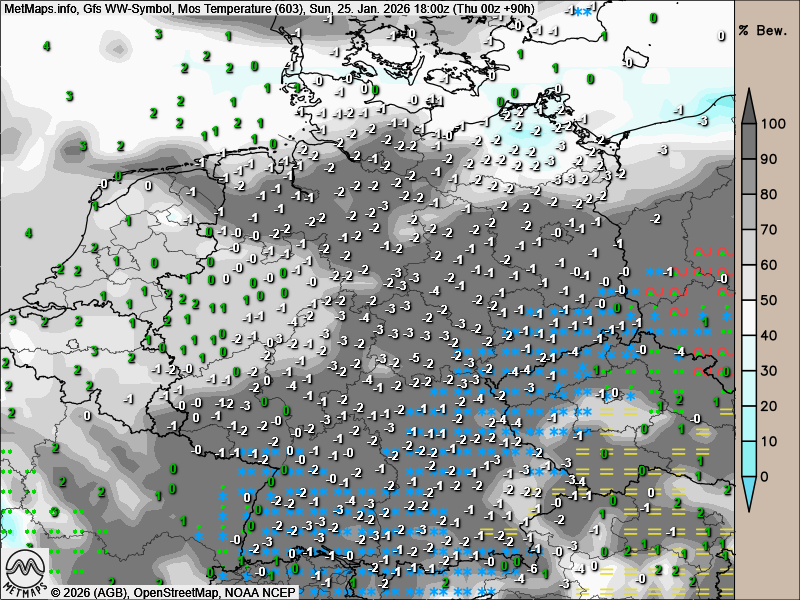Select the -12 temperature reading on the map

point(227,403)
